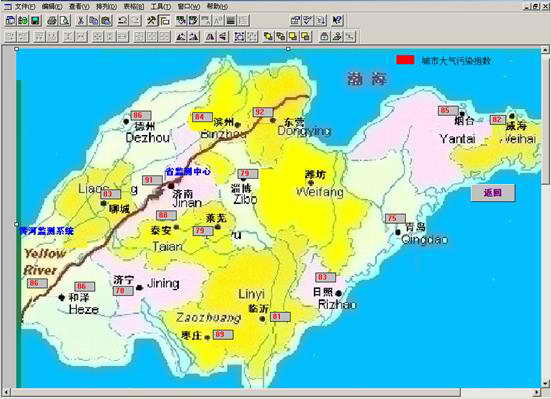Click the Cut scissors icon
The height and width of the screenshot is (399, 551).
pyautogui.click(x=81, y=20)
